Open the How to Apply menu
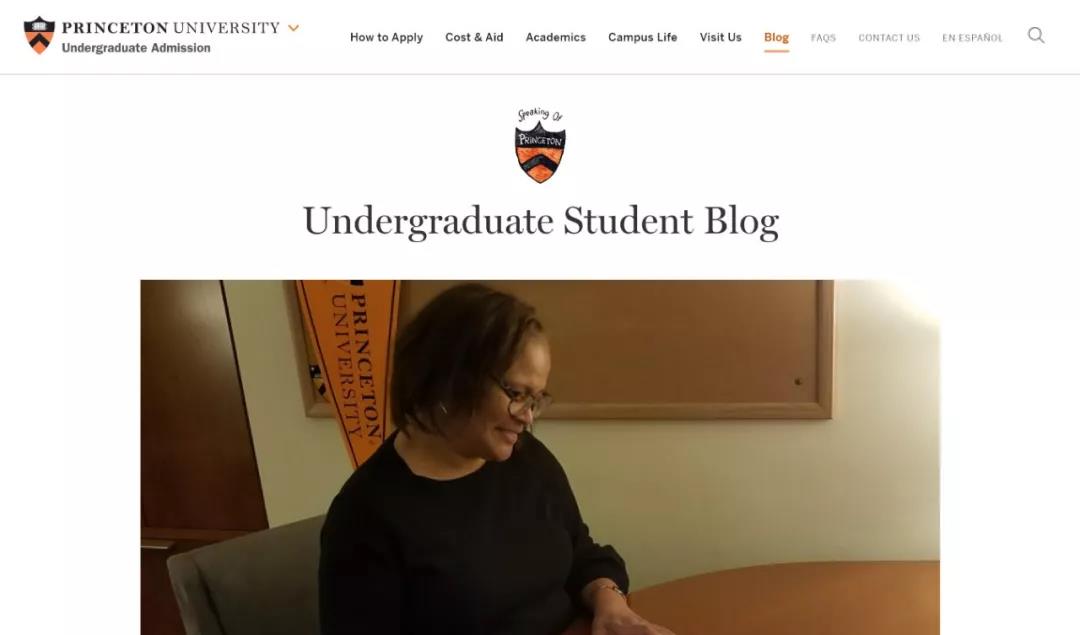This screenshot has height=635, width=1080. tap(386, 37)
